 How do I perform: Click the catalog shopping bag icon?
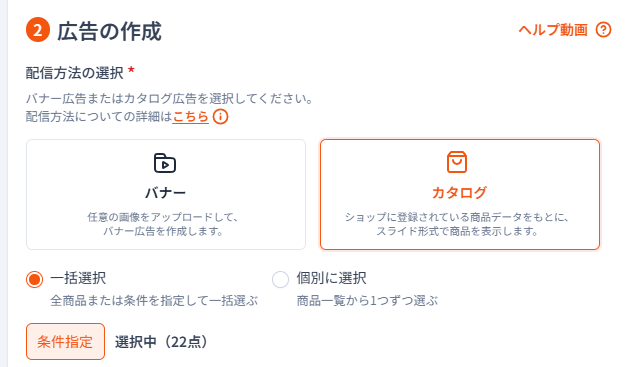coord(457,162)
